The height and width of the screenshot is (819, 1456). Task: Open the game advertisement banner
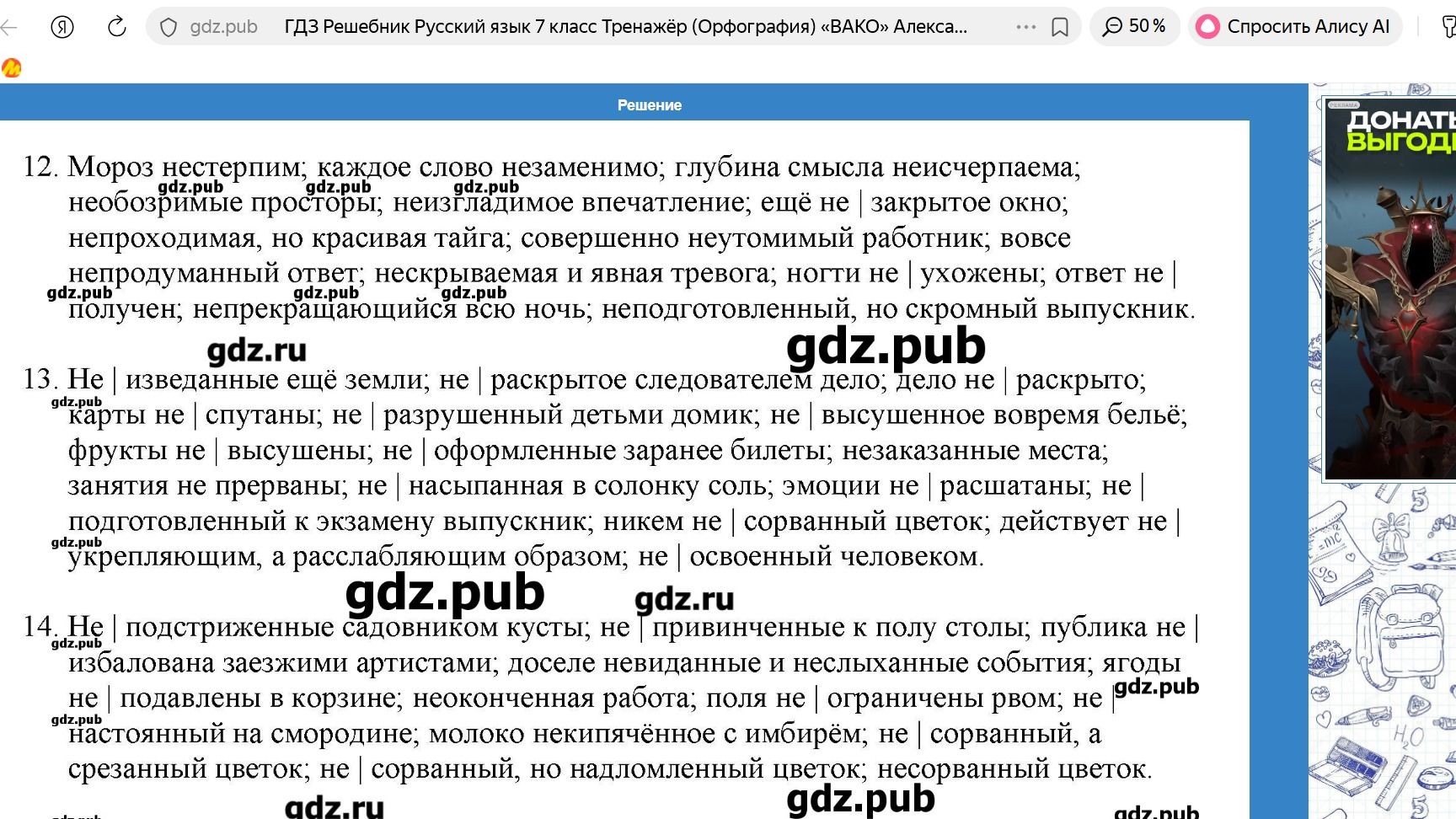coord(1390,289)
